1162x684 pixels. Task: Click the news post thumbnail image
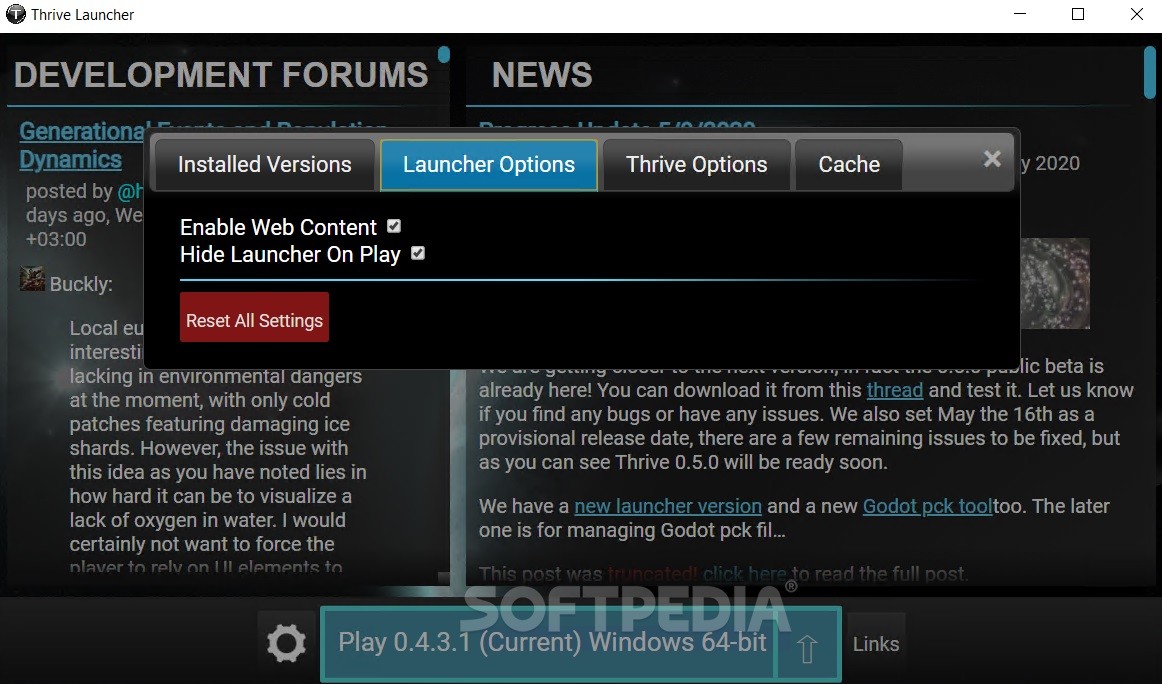1055,283
